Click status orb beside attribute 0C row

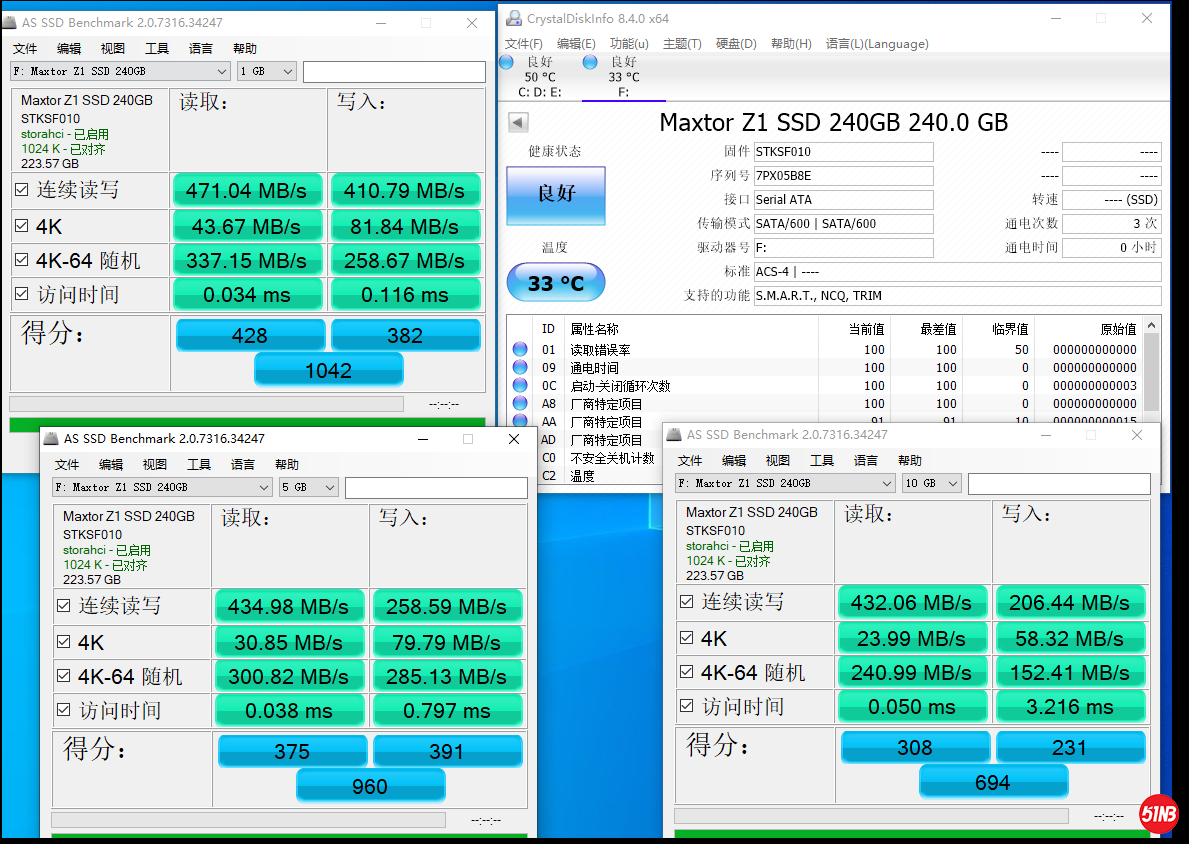(x=520, y=386)
